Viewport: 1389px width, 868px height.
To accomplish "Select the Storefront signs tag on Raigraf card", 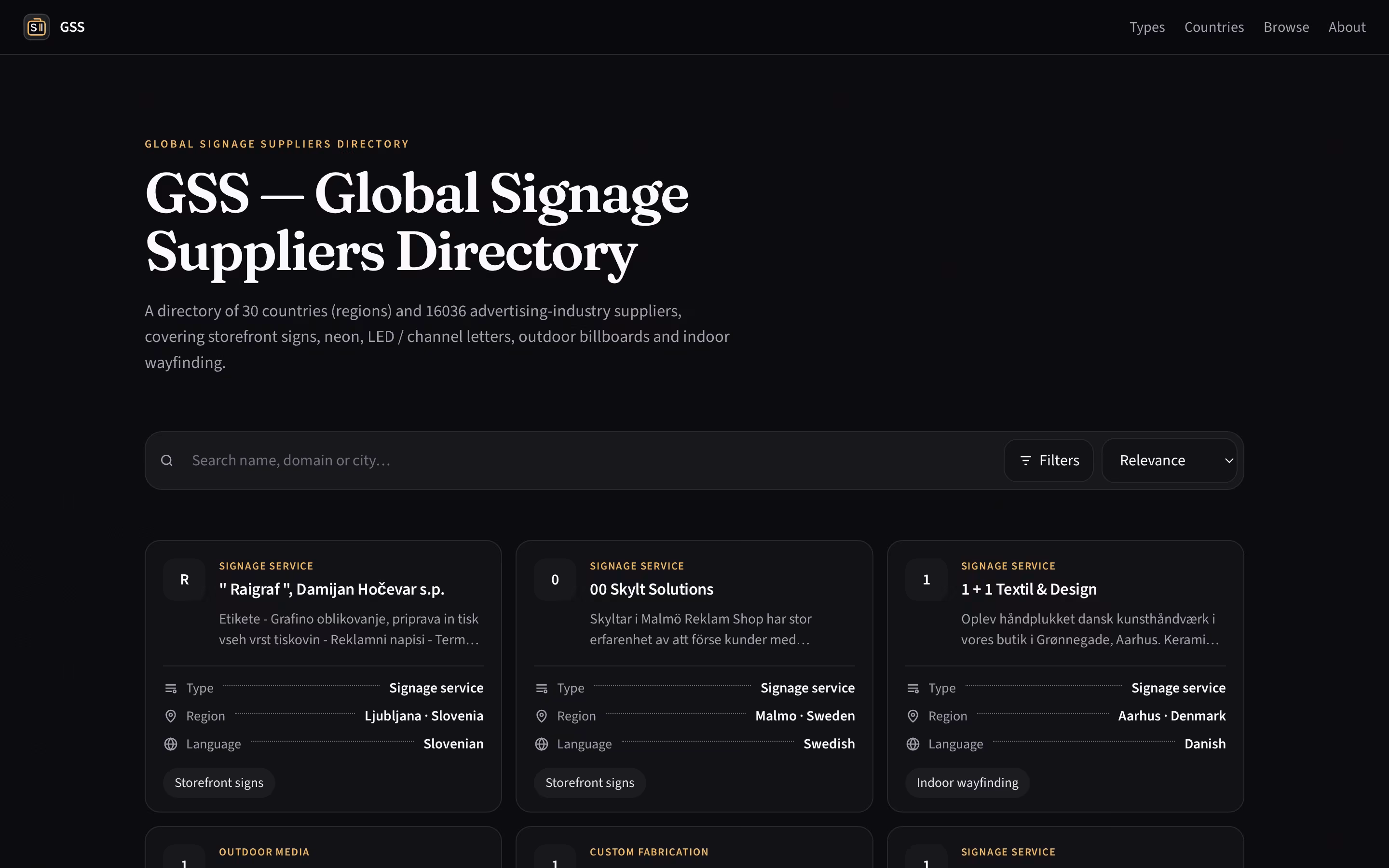I will coord(218,783).
